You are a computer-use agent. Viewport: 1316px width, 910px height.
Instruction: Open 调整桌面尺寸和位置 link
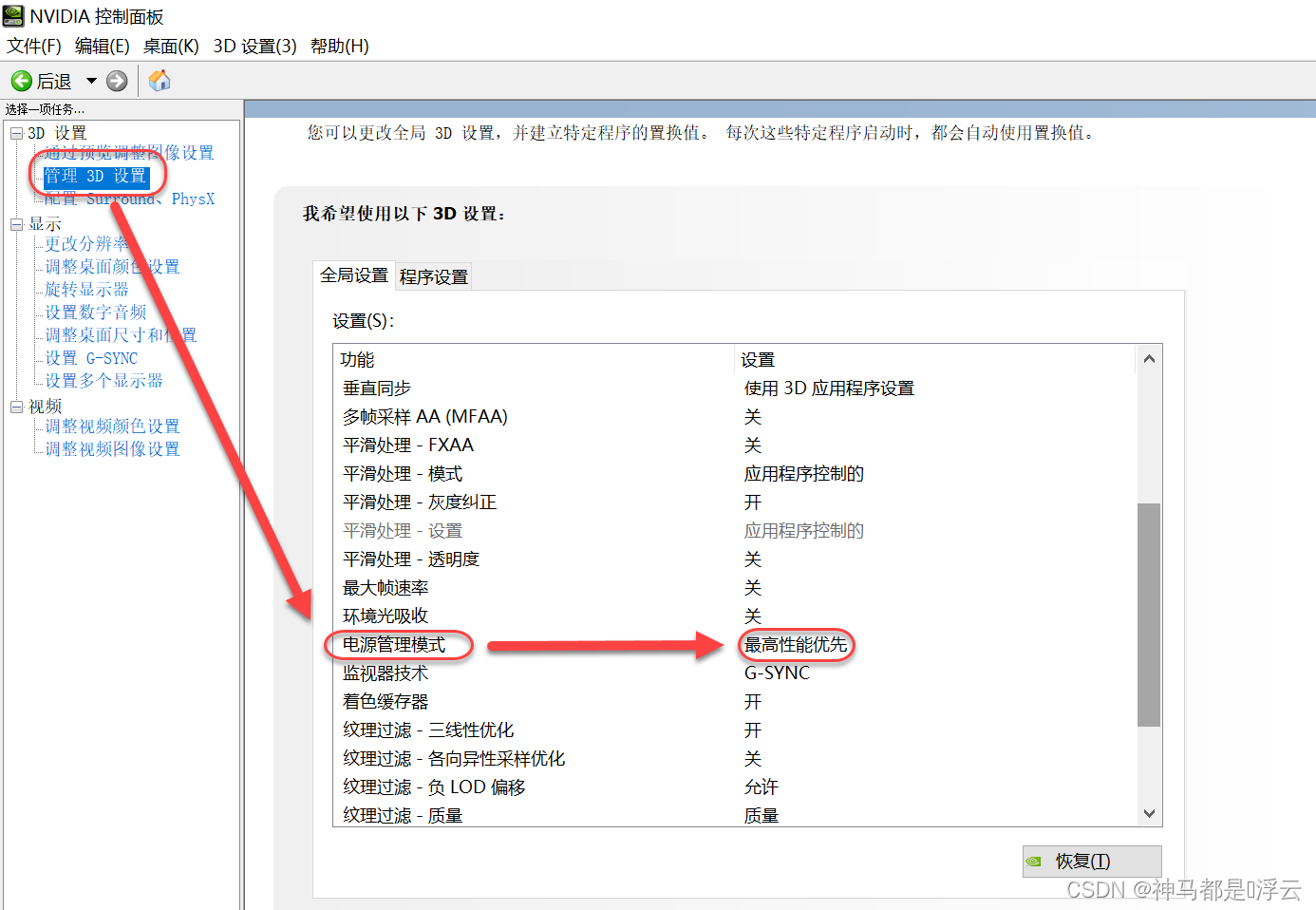(121, 335)
